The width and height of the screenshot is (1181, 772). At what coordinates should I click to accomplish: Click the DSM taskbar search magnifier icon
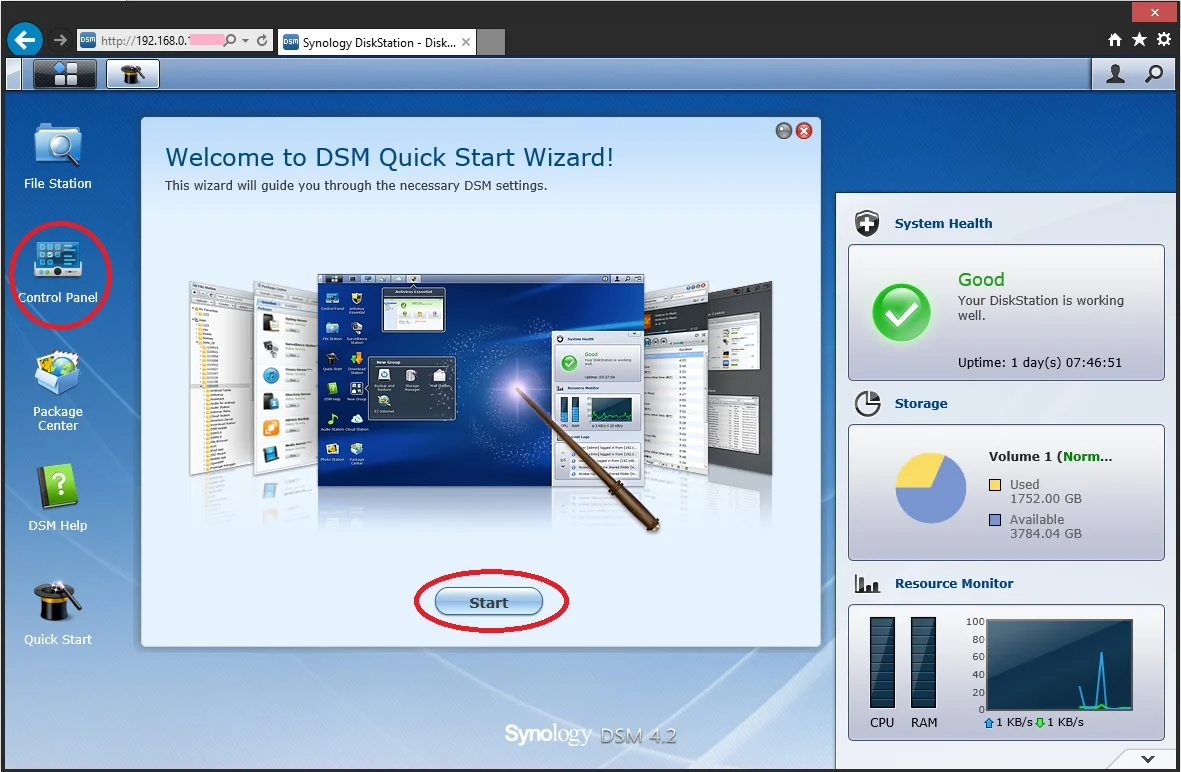click(1153, 74)
